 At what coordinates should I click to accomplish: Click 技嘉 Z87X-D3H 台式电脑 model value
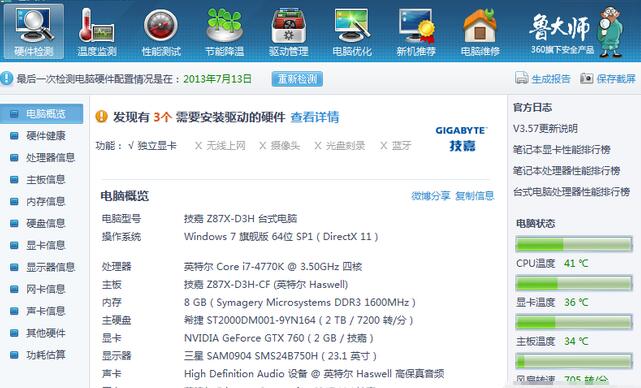240,219
